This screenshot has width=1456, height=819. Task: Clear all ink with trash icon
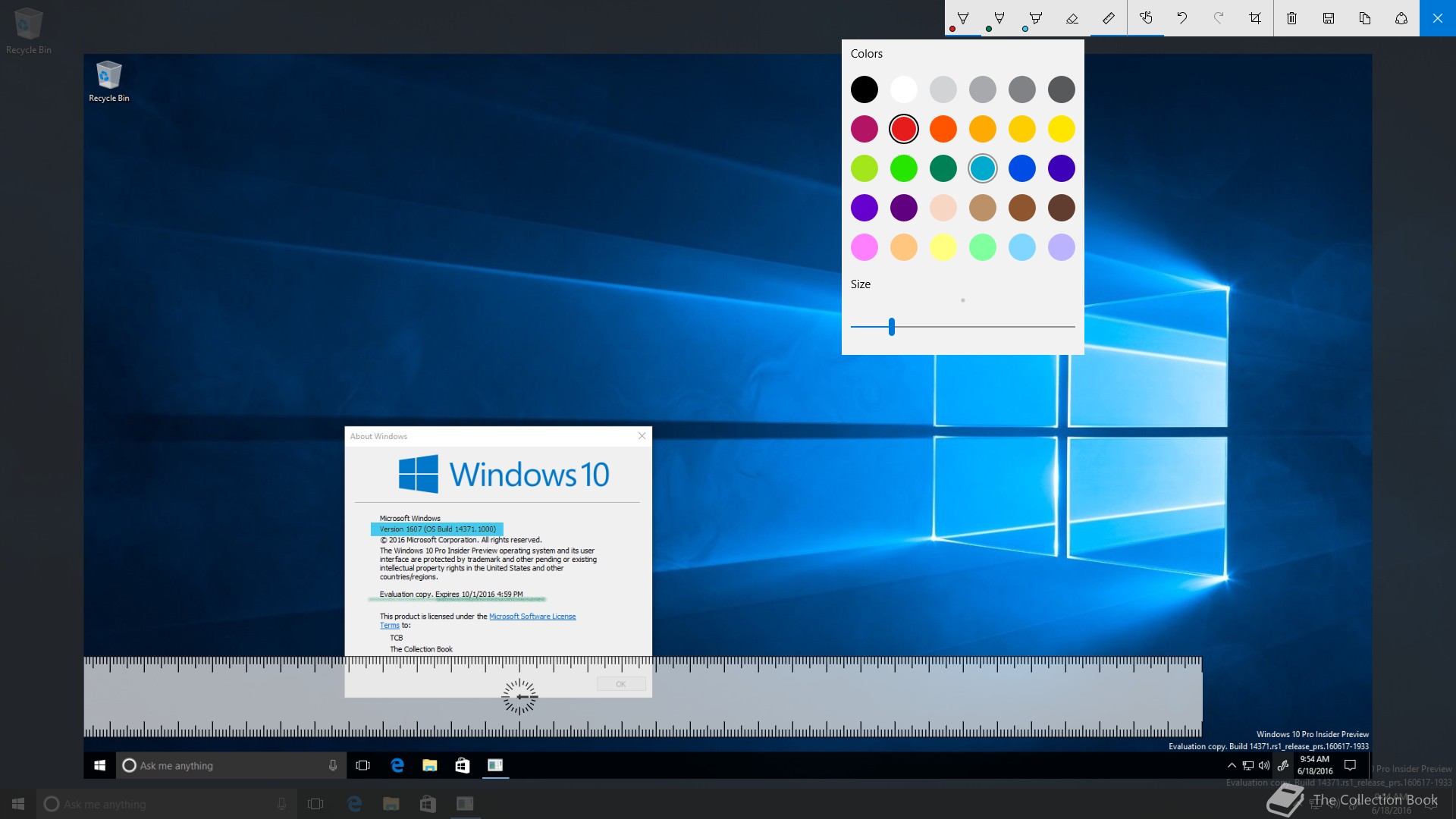1292,18
